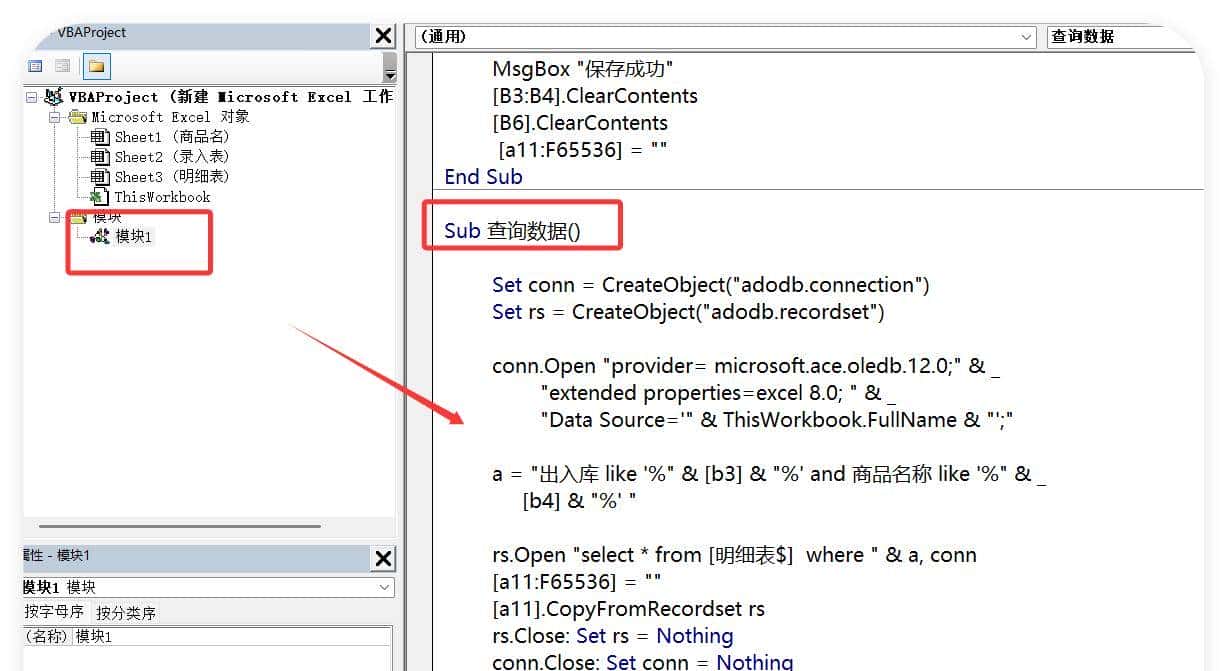Select 模块1 module in project tree

133,237
